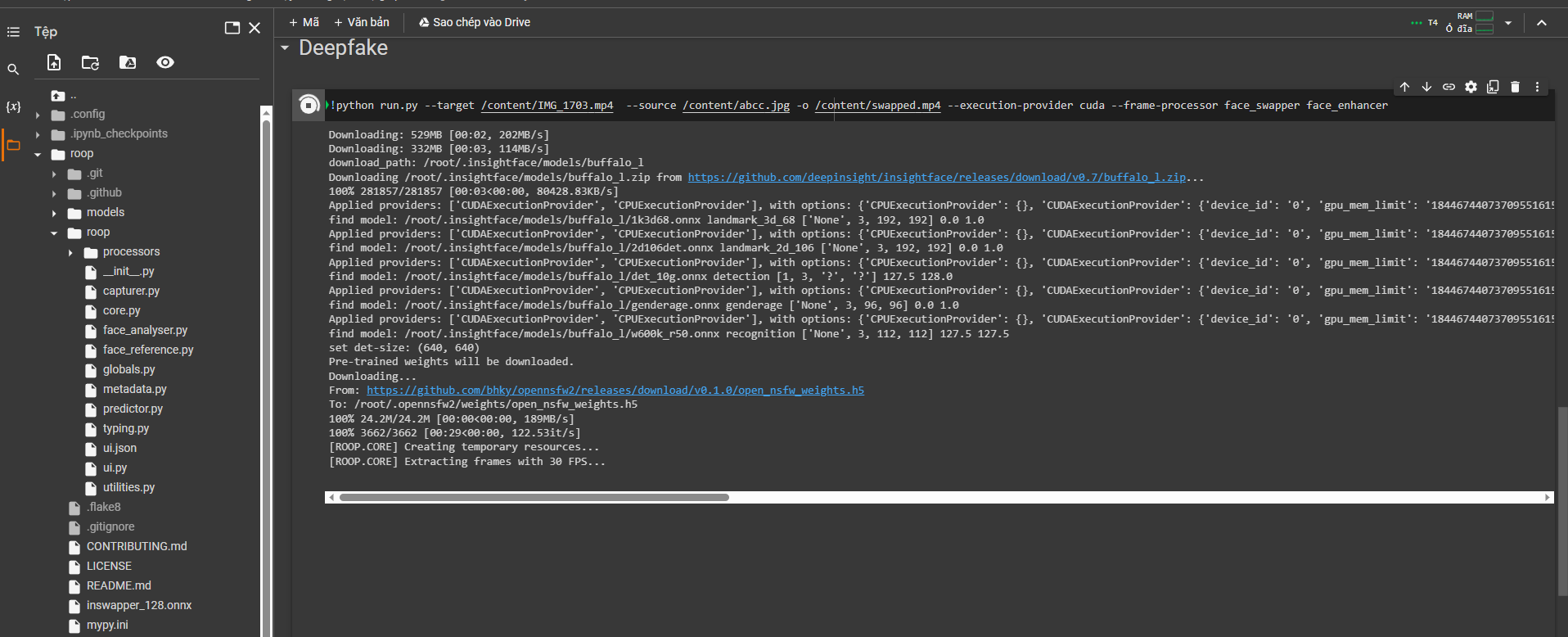The width and height of the screenshot is (1568, 637).
Task: Add a code cell with Mã button
Action: pyautogui.click(x=304, y=22)
